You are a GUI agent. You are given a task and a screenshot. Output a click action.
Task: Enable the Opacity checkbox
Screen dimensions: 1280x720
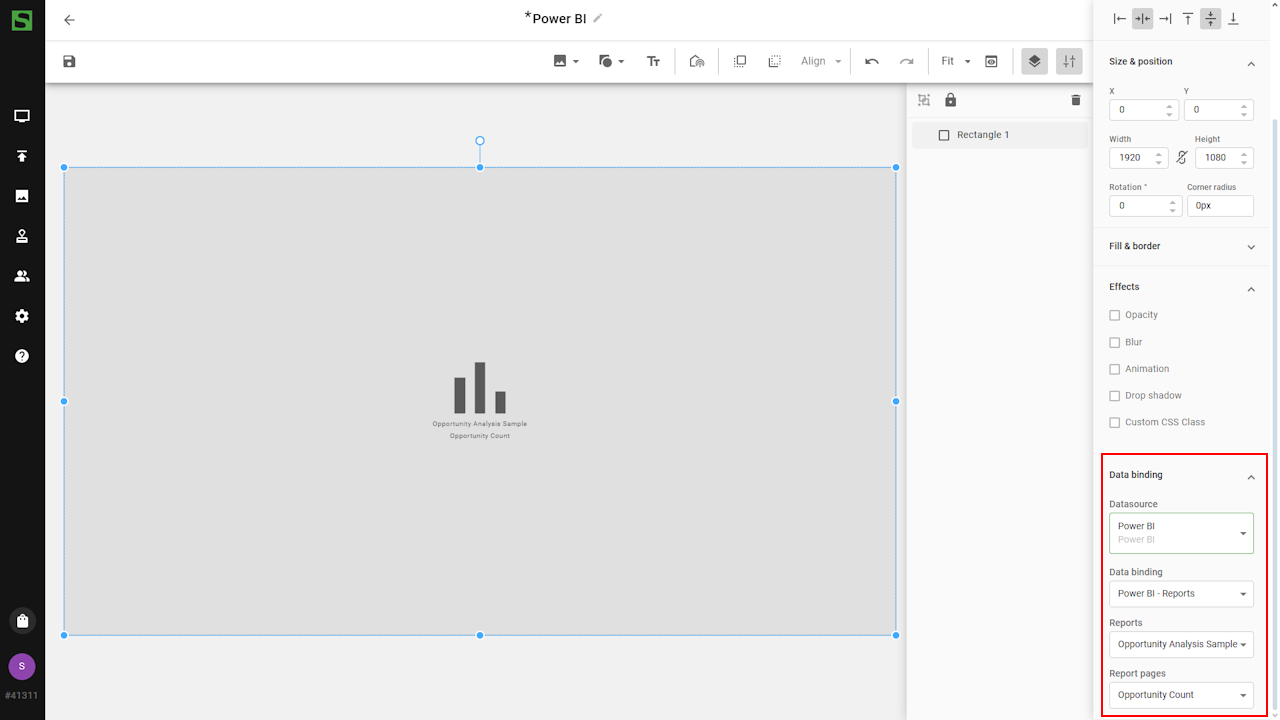(x=1115, y=315)
